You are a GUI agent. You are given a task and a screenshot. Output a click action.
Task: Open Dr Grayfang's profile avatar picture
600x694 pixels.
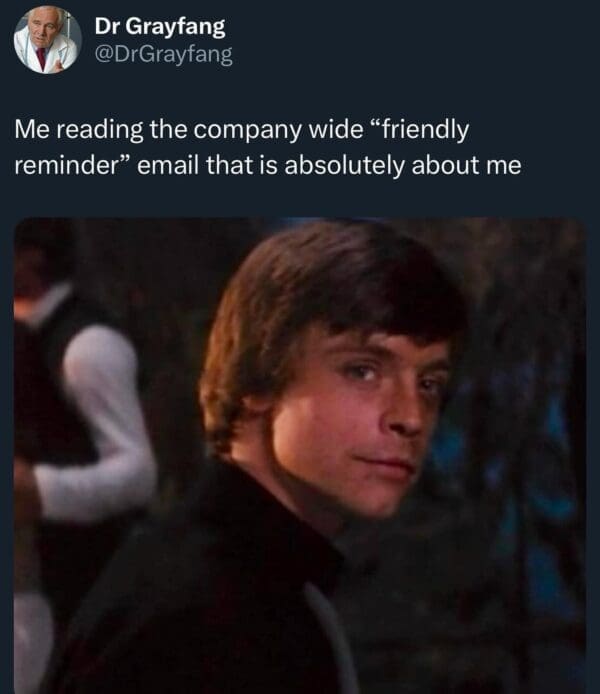(x=47, y=39)
